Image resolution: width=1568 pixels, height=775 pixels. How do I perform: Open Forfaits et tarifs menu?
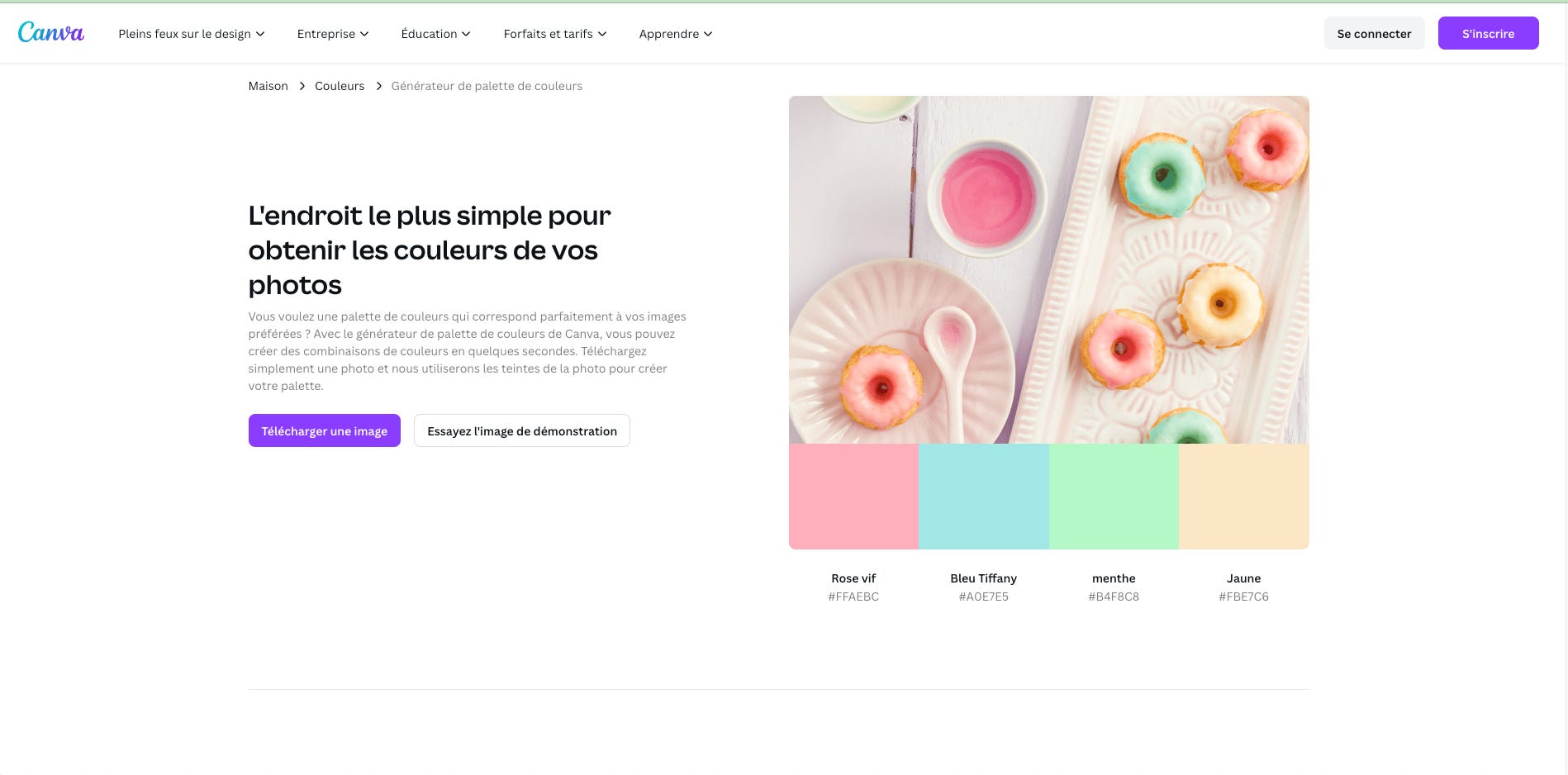(555, 34)
